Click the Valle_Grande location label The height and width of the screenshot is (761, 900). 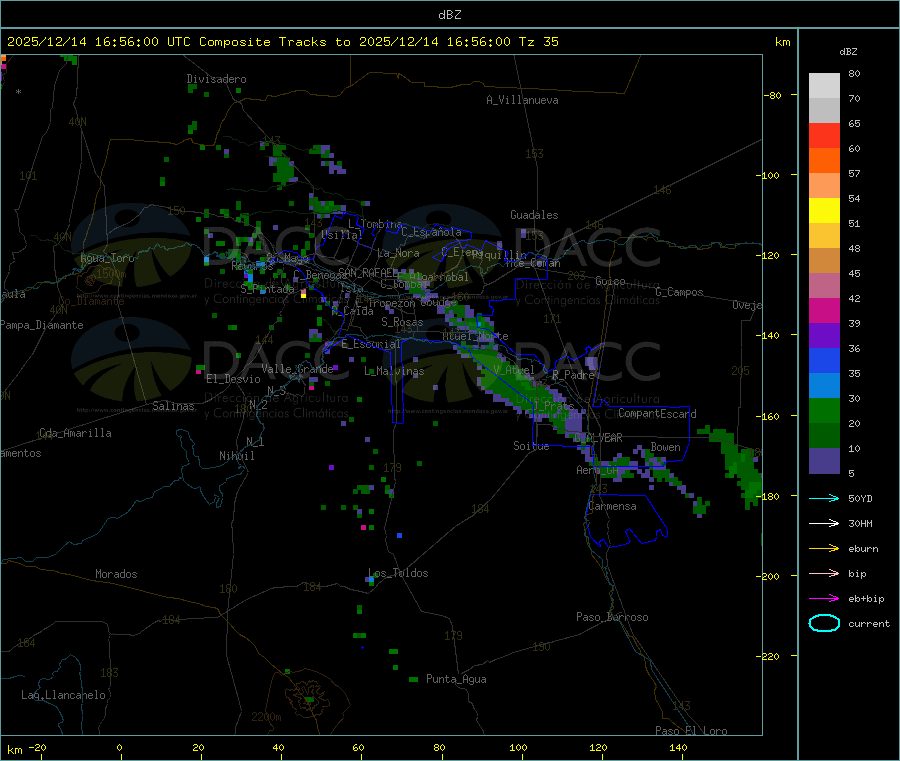tap(297, 369)
